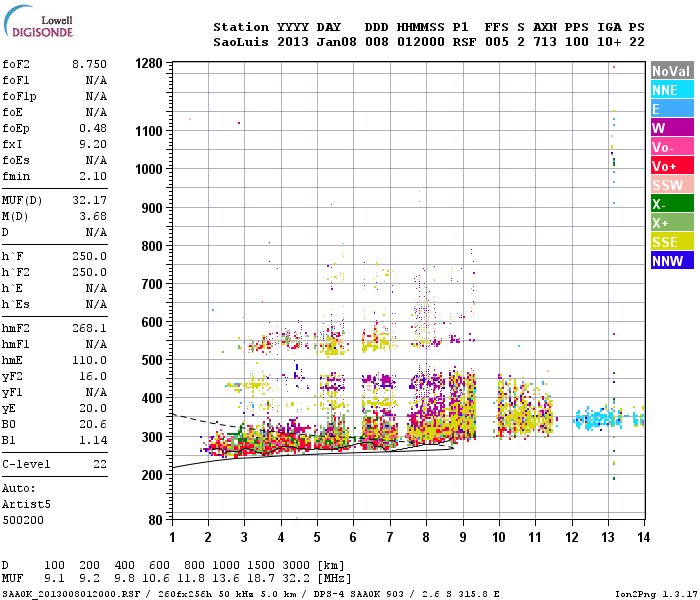Click the 13 MHz frequency axis label
This screenshot has height=600, width=700.
pos(608,537)
